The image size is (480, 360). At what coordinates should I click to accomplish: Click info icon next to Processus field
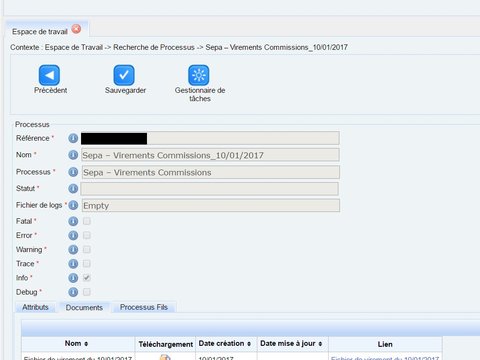(x=73, y=172)
